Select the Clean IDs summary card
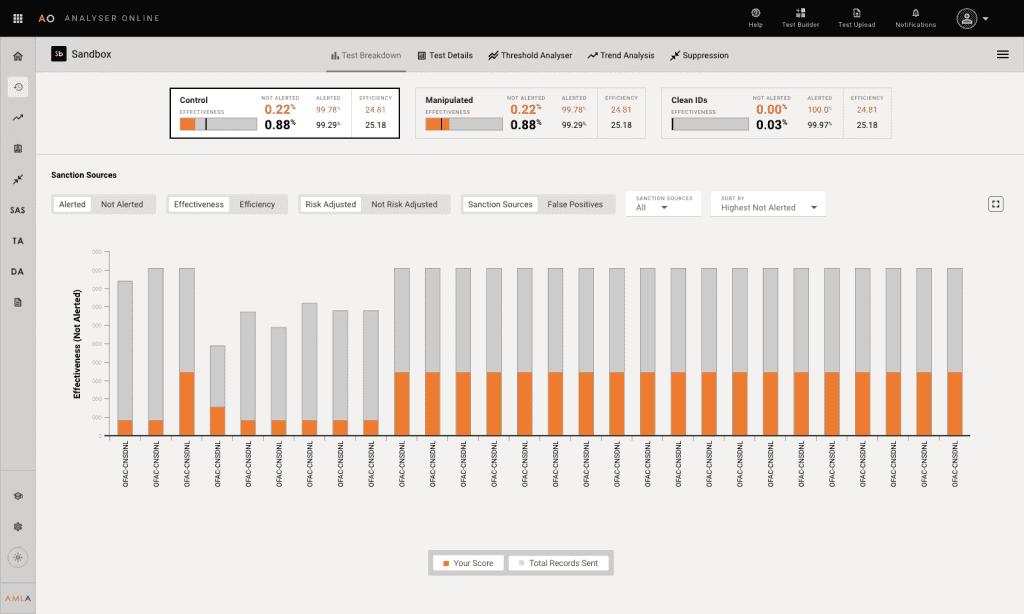The image size is (1024, 614). click(775, 112)
